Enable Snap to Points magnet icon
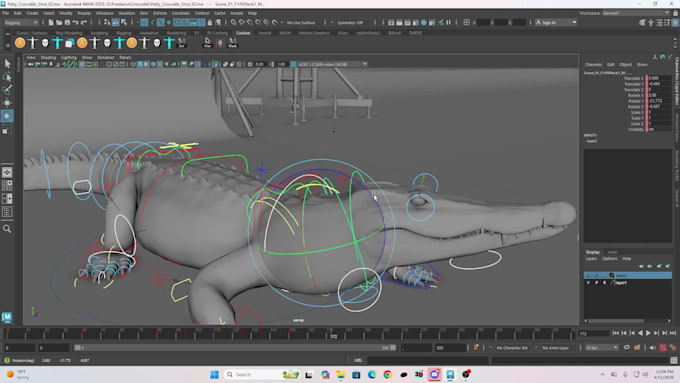 pyautogui.click(x=250, y=23)
